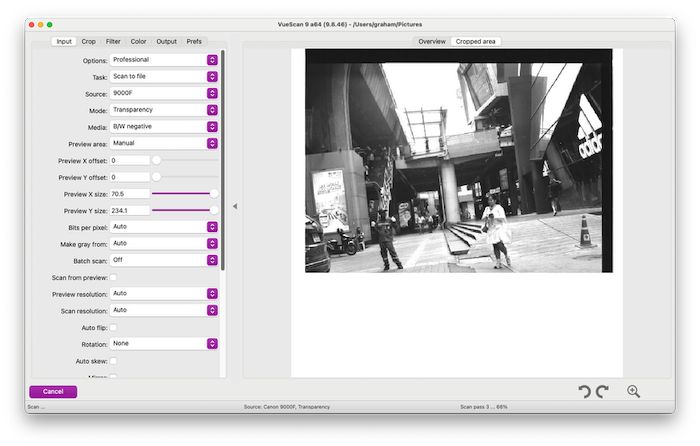
Task: Switch to the Color tab
Action: pos(138,41)
